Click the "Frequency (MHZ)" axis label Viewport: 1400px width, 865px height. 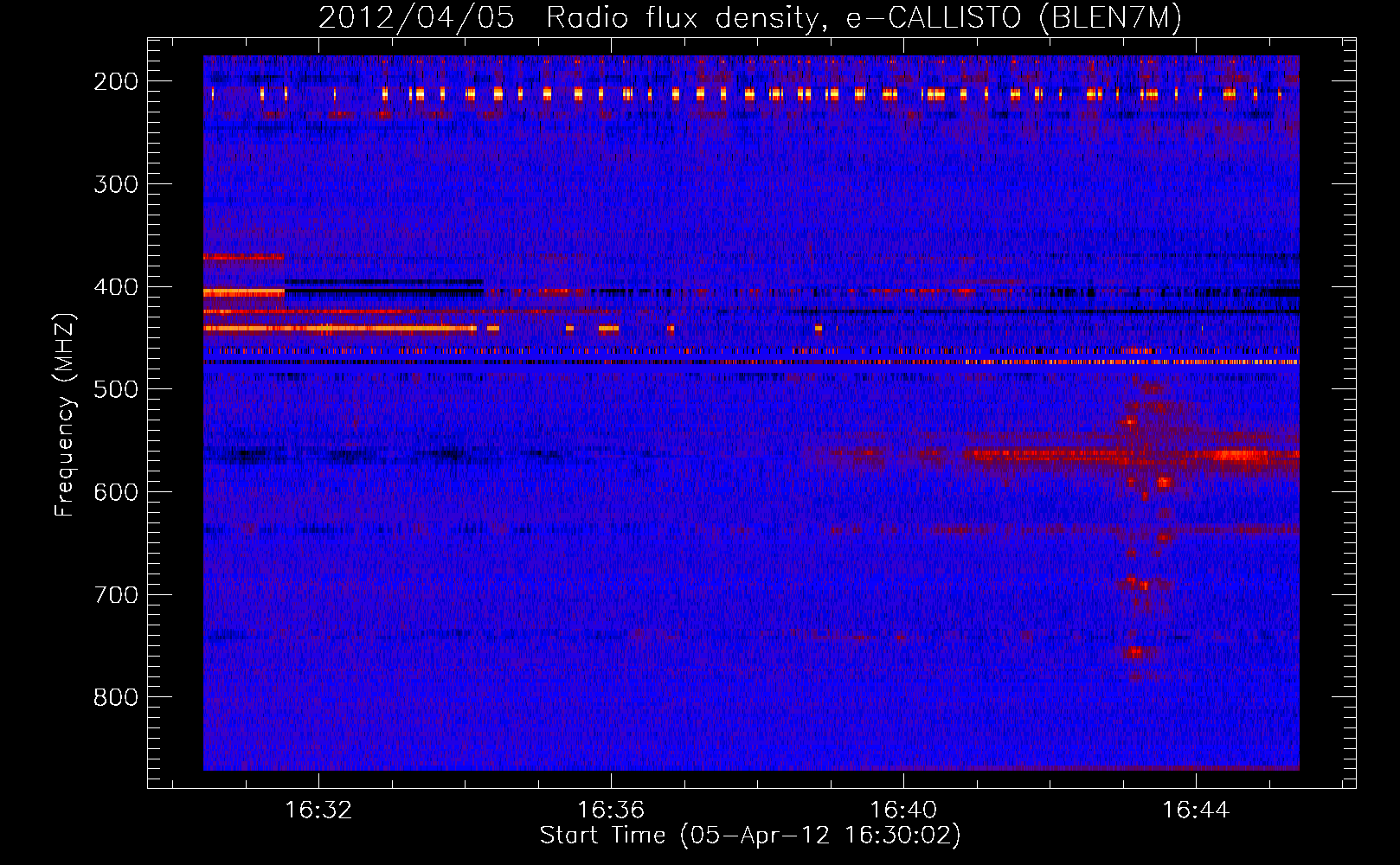[x=65, y=414]
